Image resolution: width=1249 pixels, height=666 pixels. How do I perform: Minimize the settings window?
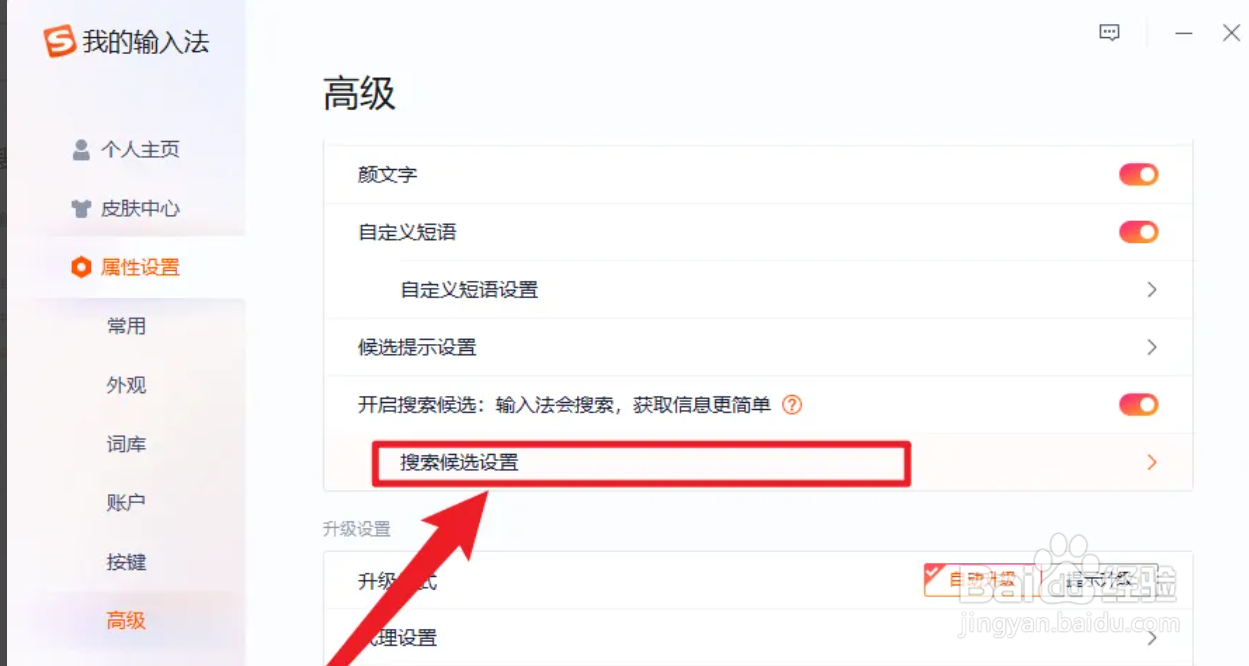[1184, 33]
